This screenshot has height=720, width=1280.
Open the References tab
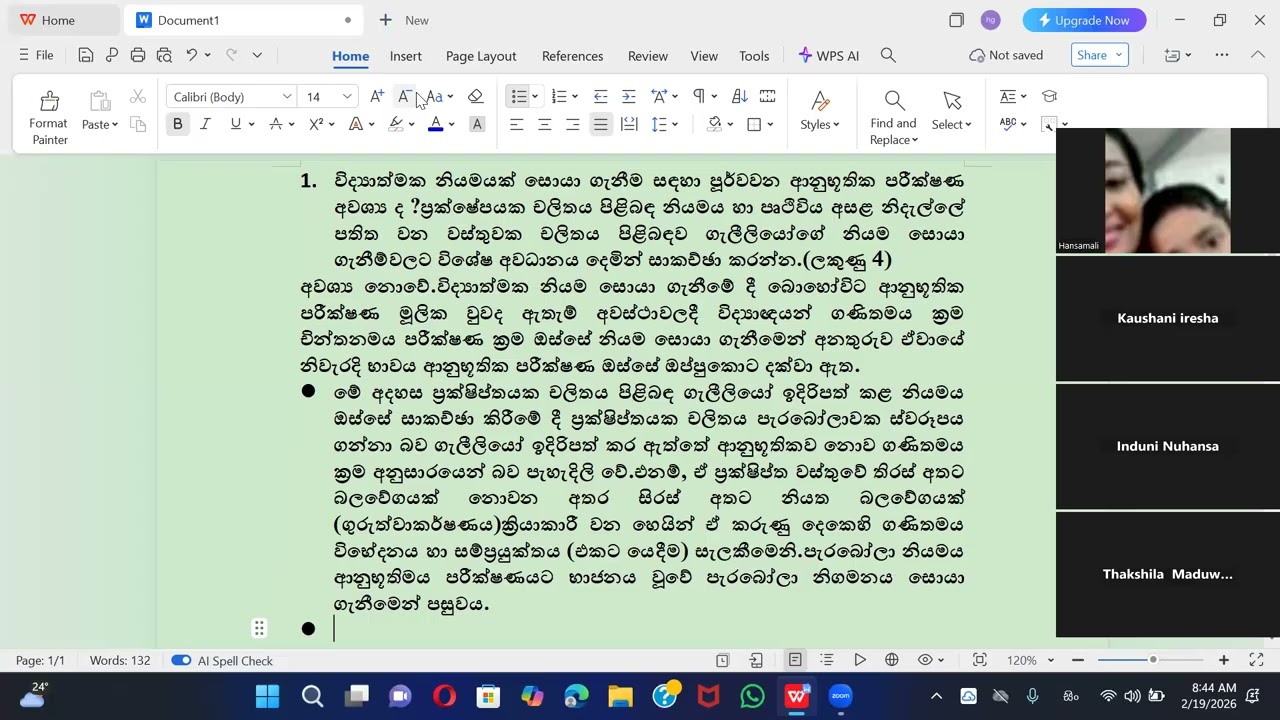572,56
